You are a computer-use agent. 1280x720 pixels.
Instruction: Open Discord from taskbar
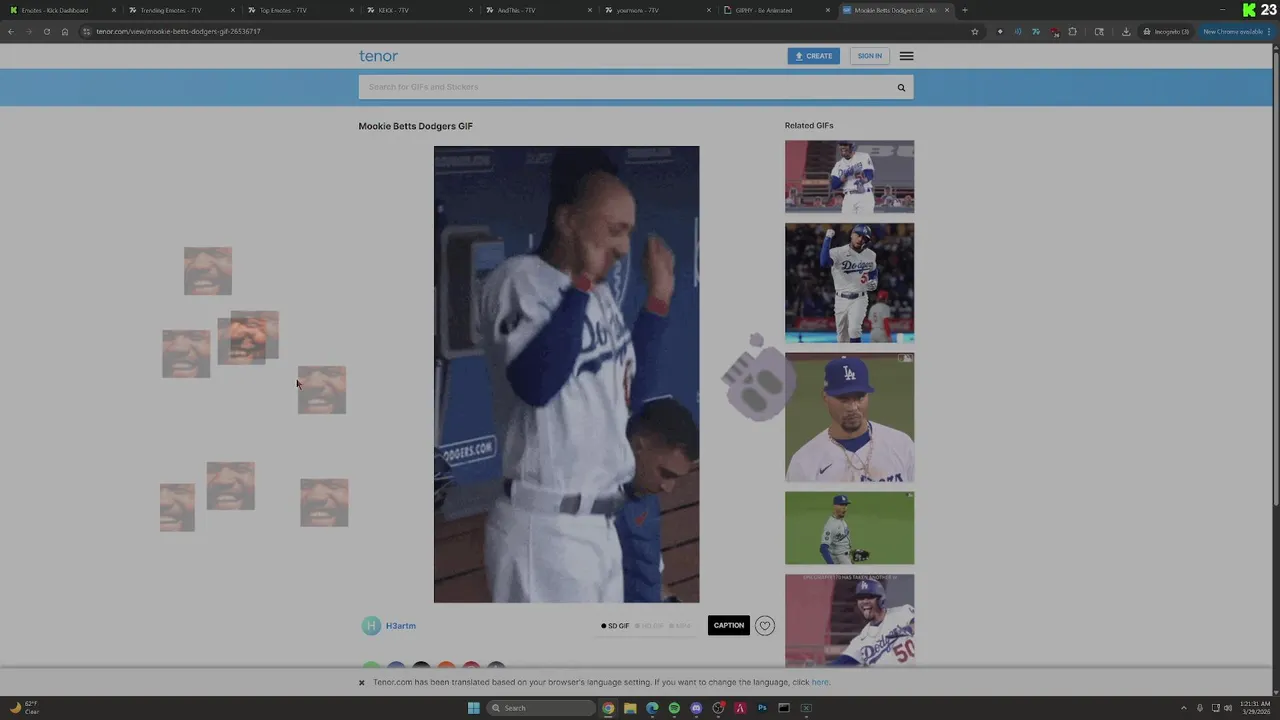pyautogui.click(x=696, y=708)
